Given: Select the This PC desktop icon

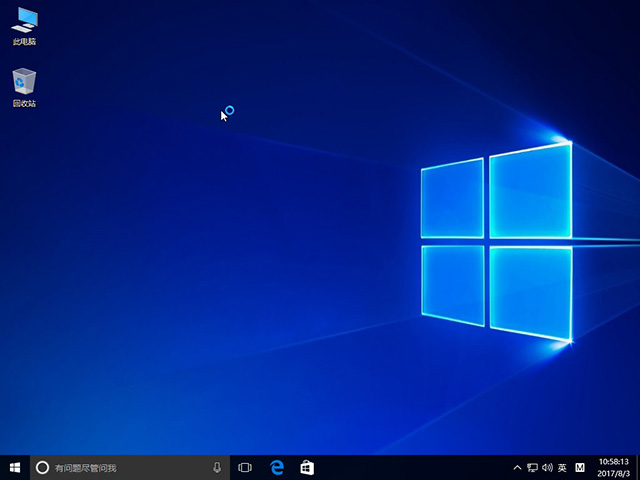Looking at the screenshot, I should point(24,25).
